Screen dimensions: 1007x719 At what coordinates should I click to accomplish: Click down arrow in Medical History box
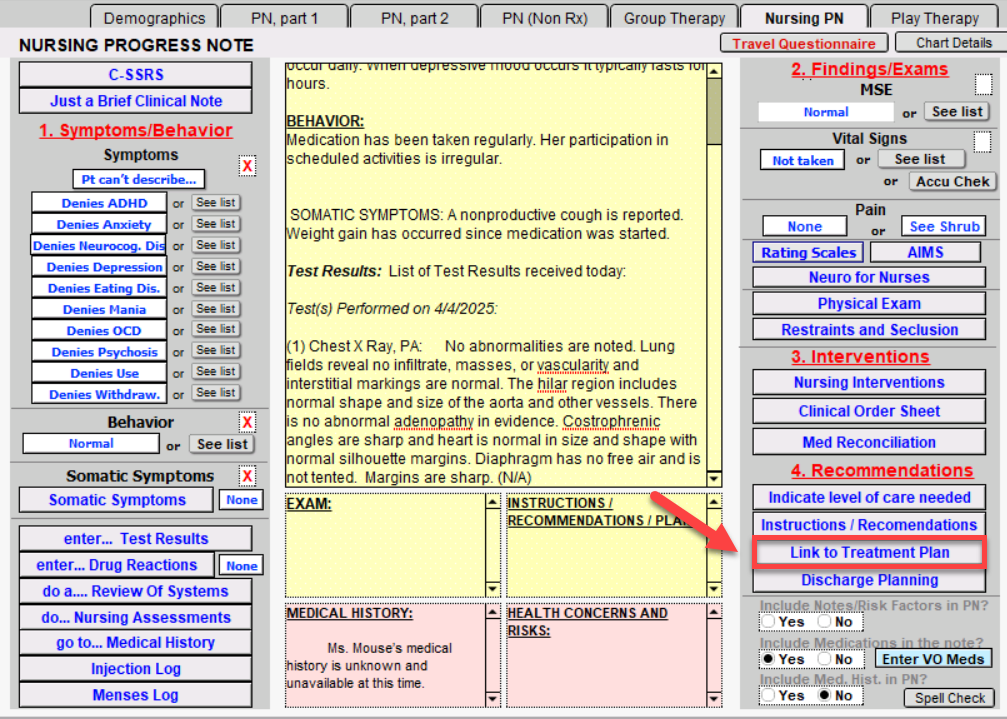(492, 698)
